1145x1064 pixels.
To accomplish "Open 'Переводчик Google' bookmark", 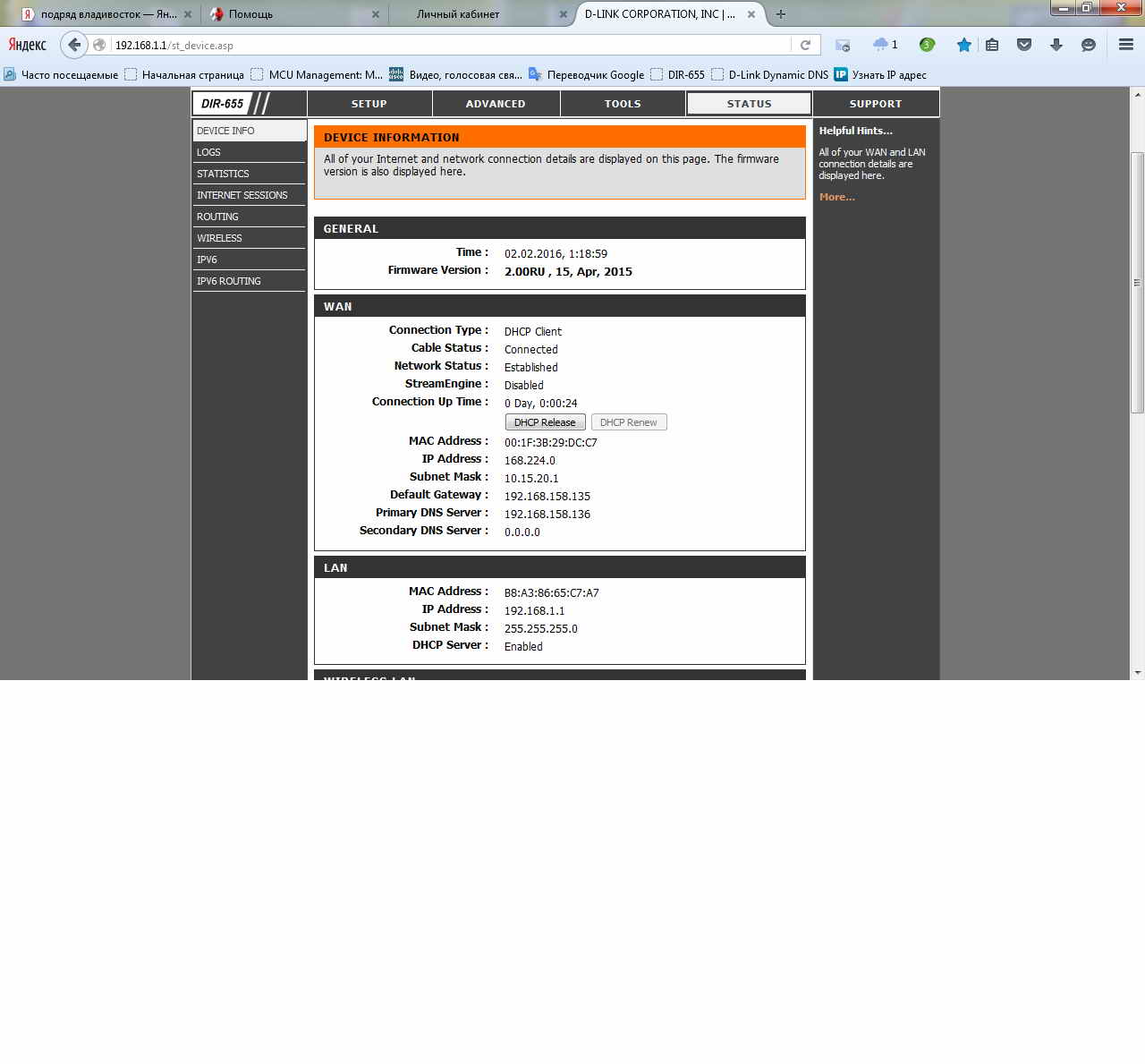I will tap(587, 75).
